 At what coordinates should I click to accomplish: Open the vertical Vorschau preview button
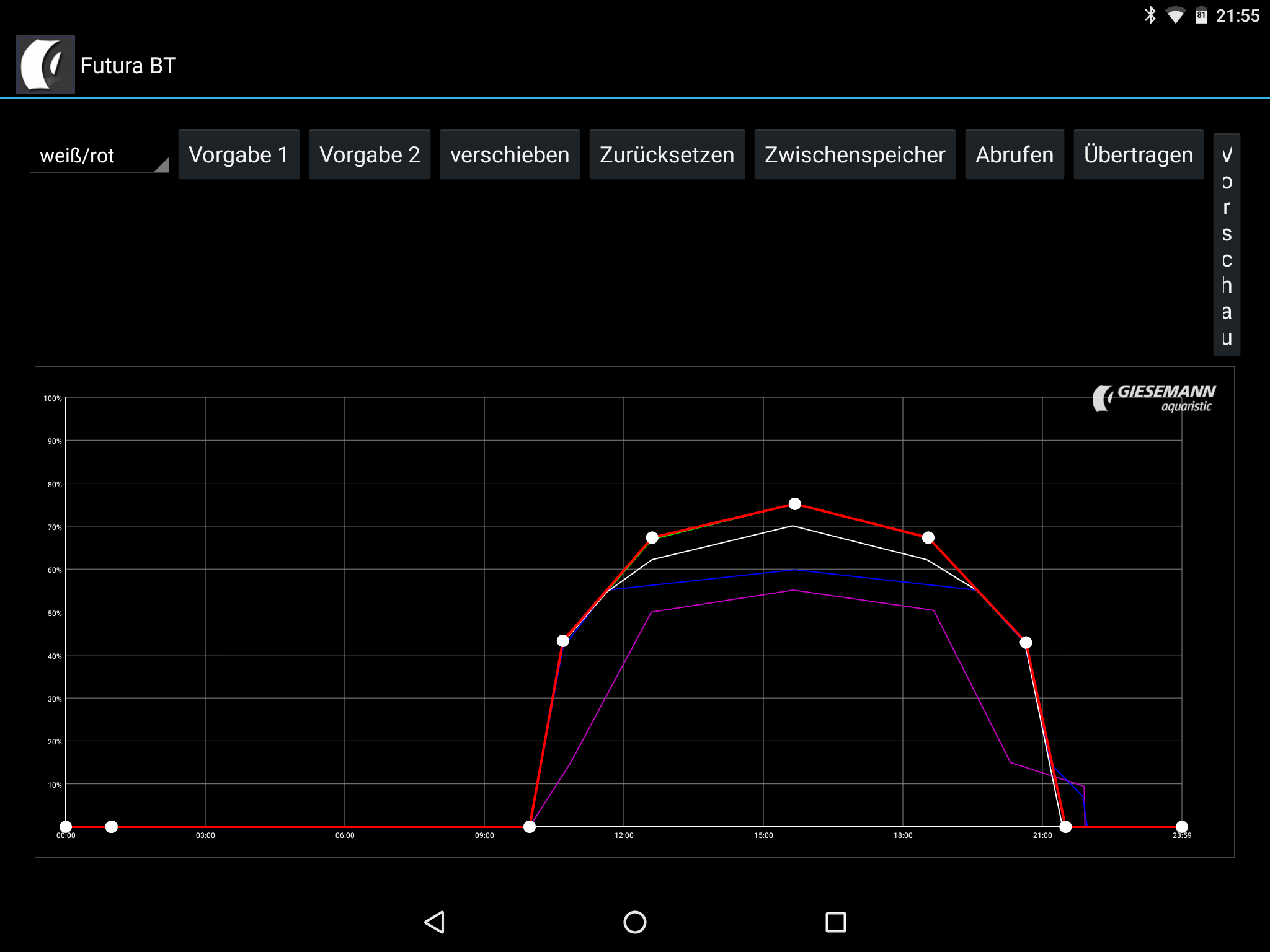(x=1226, y=245)
